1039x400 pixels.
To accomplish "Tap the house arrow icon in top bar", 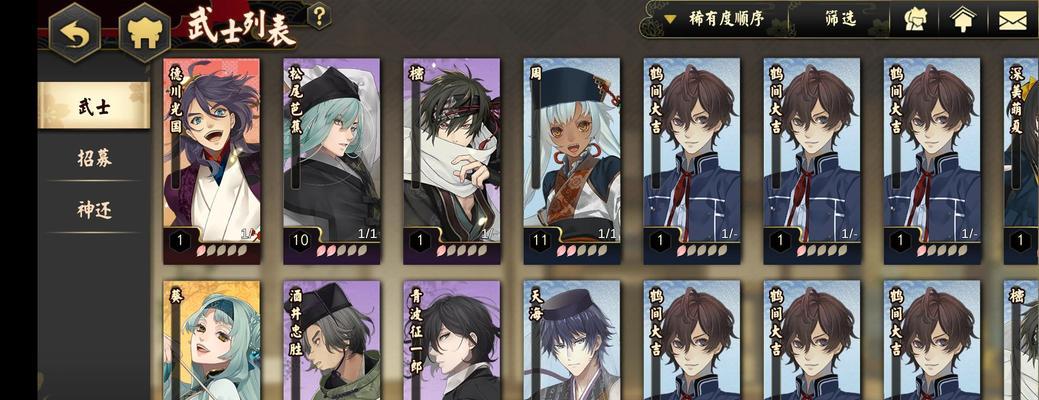I will (963, 19).
